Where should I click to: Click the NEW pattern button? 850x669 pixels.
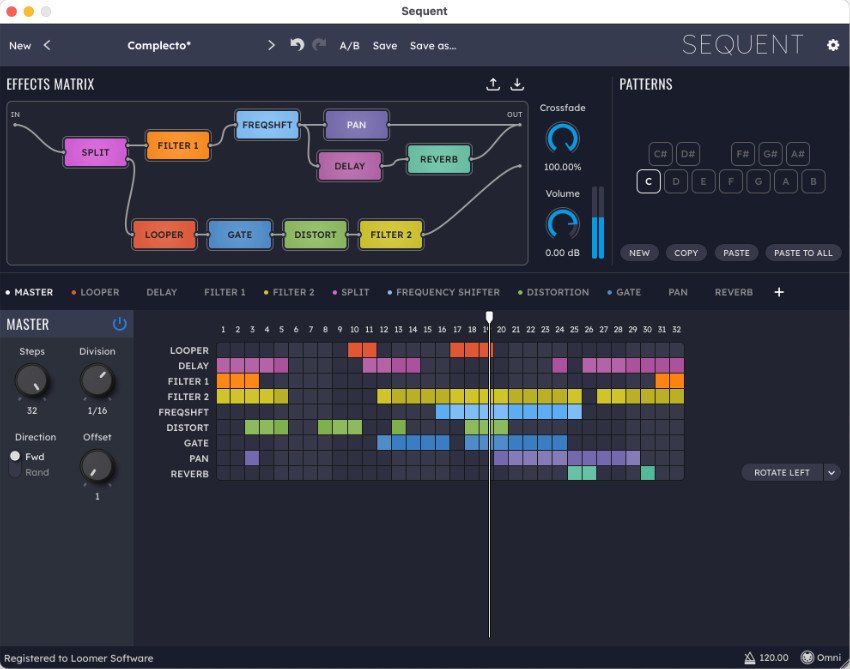click(x=639, y=253)
